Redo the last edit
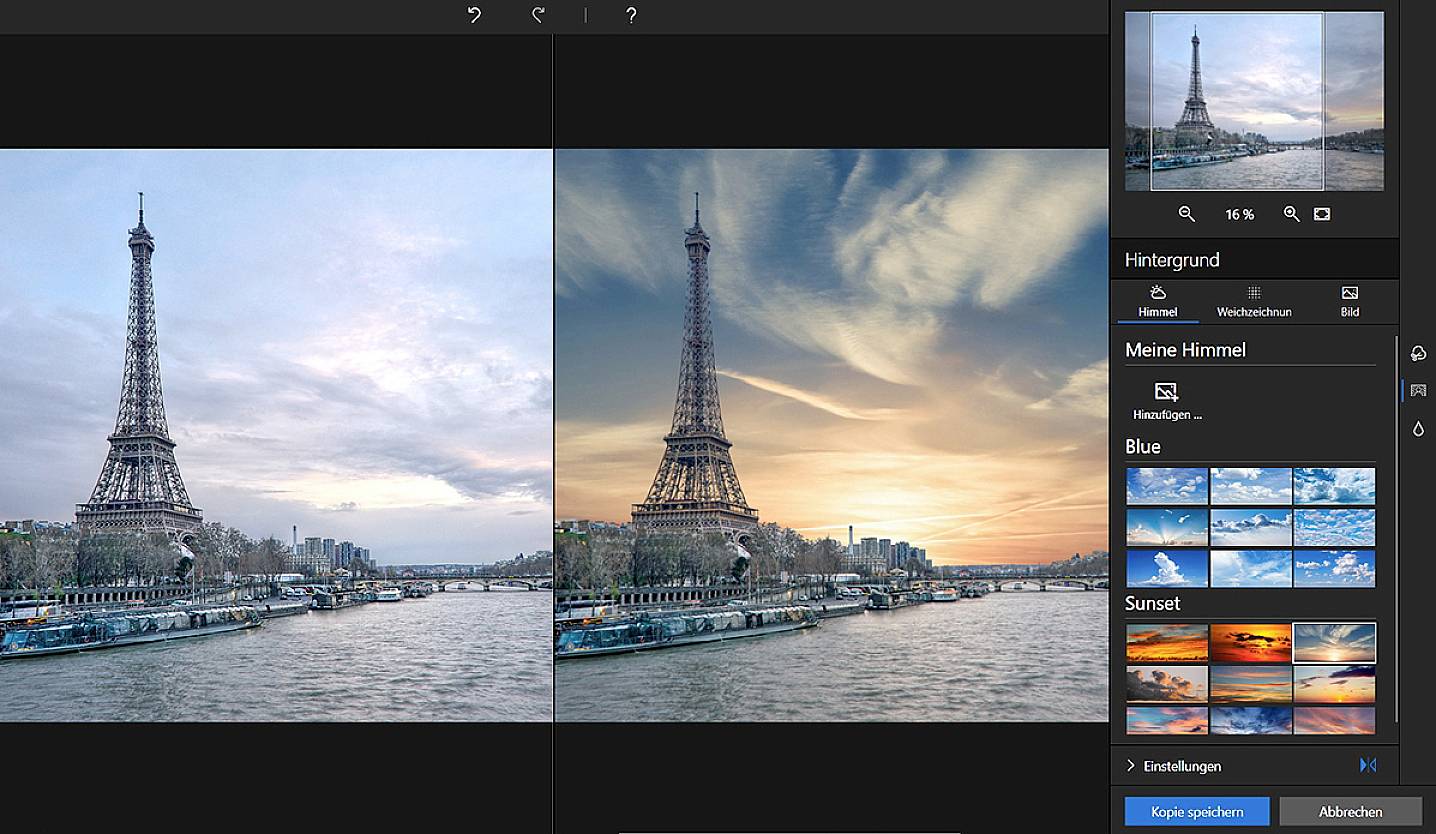This screenshot has width=1436, height=834. tap(537, 15)
